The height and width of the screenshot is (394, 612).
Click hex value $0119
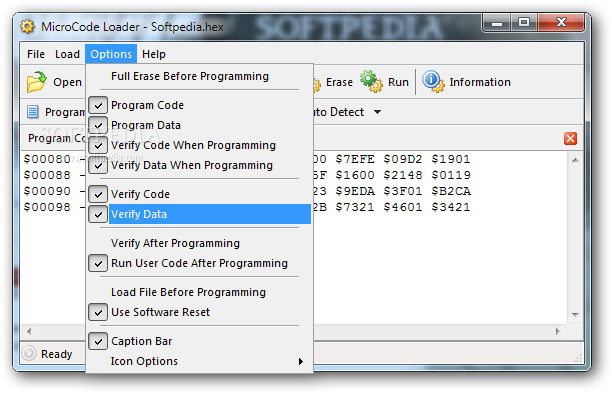pos(451,175)
